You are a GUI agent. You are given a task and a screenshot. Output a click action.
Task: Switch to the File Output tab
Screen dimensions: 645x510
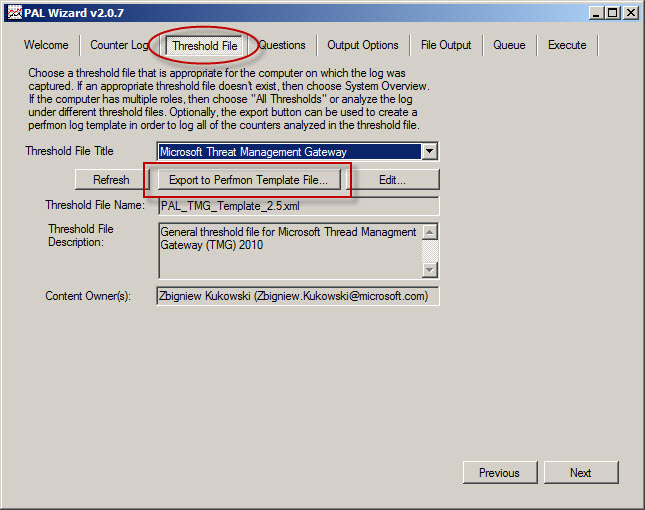445,45
